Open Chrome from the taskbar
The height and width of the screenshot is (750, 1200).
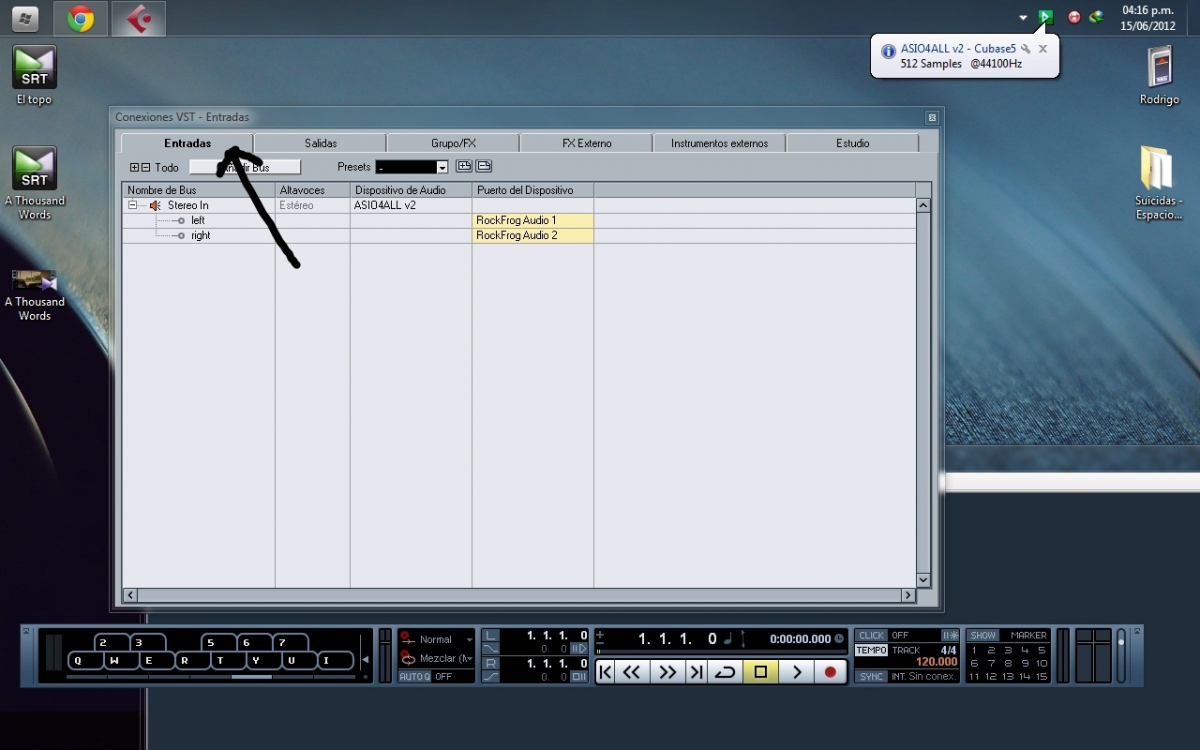click(x=81, y=18)
